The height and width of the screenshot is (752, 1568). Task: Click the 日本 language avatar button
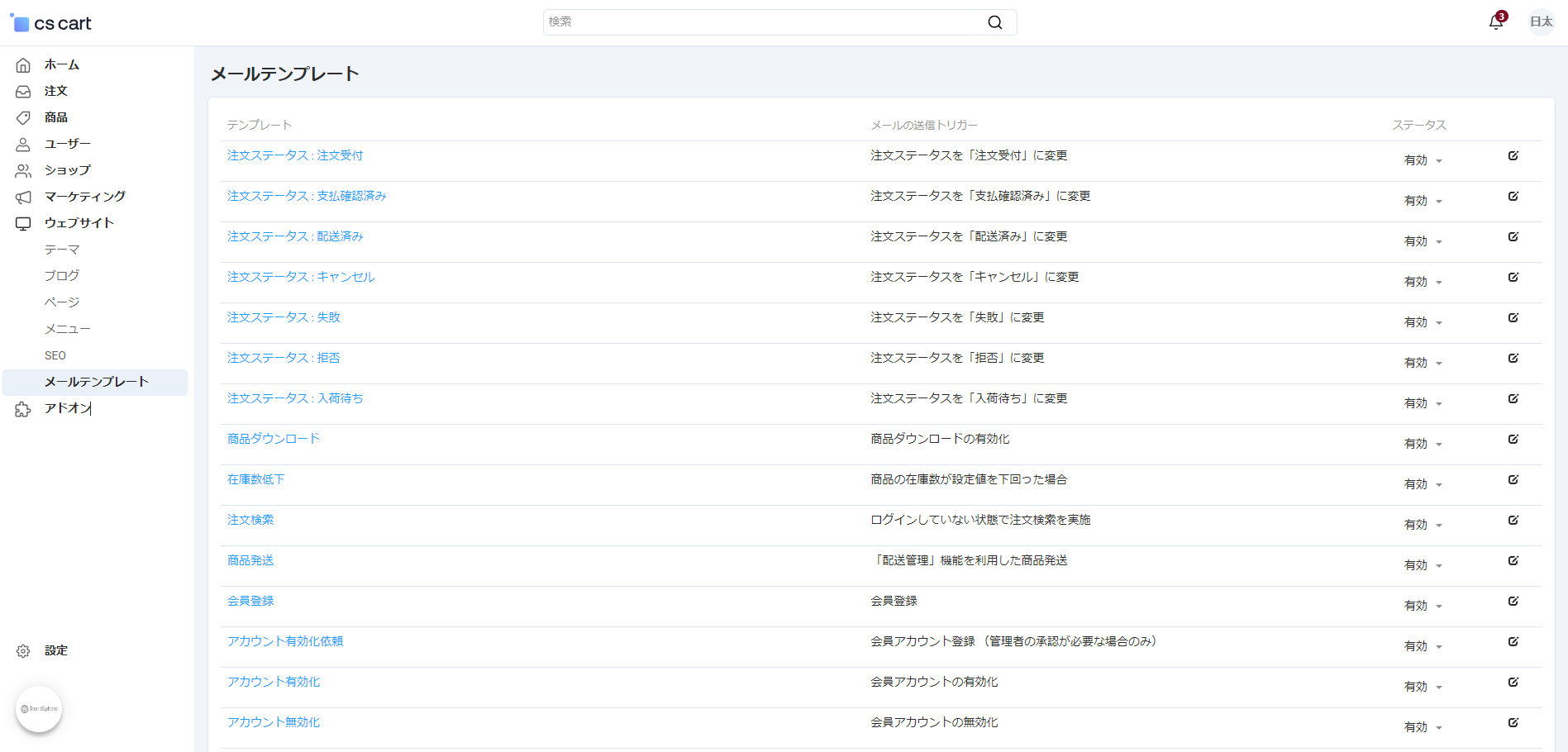point(1541,22)
